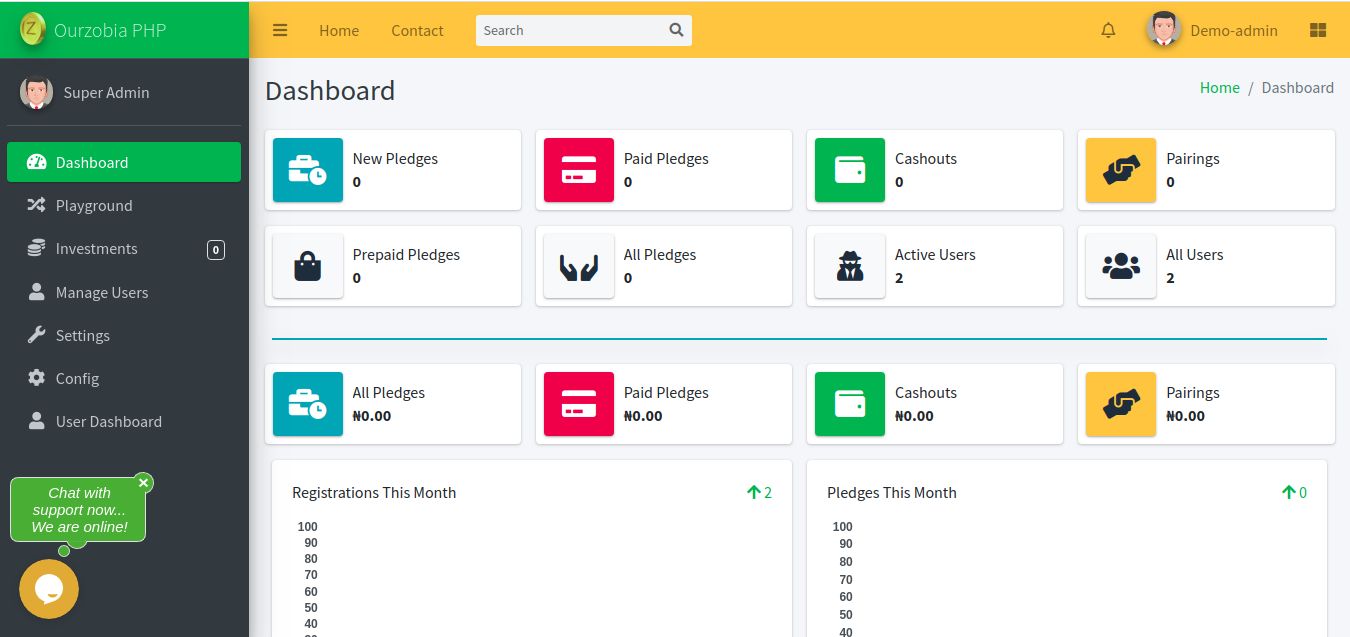Select the Cashouts wallet icon

[x=849, y=170]
